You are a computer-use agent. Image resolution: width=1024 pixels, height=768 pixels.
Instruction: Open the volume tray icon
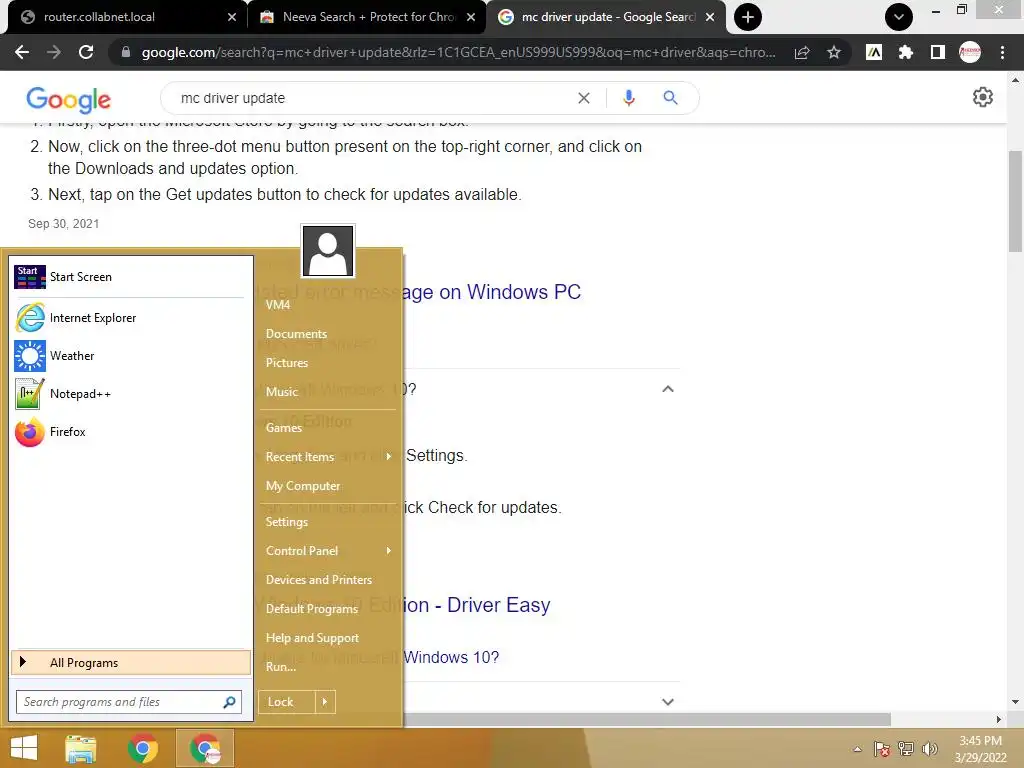click(x=929, y=749)
